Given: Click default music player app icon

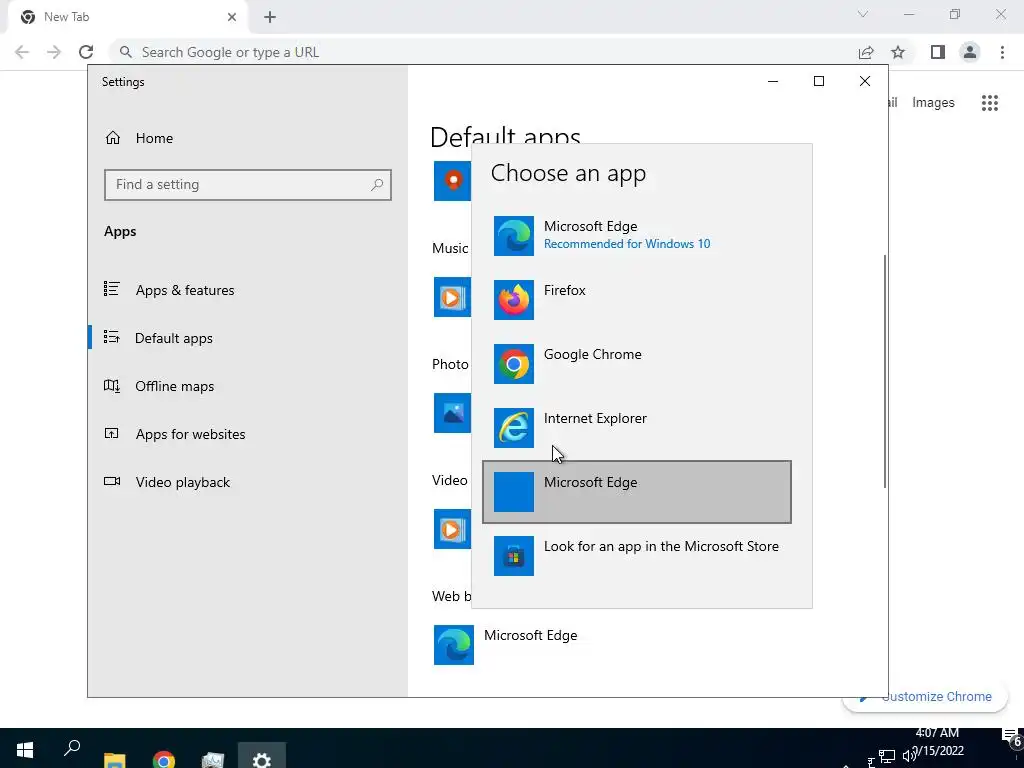Looking at the screenshot, I should (452, 297).
